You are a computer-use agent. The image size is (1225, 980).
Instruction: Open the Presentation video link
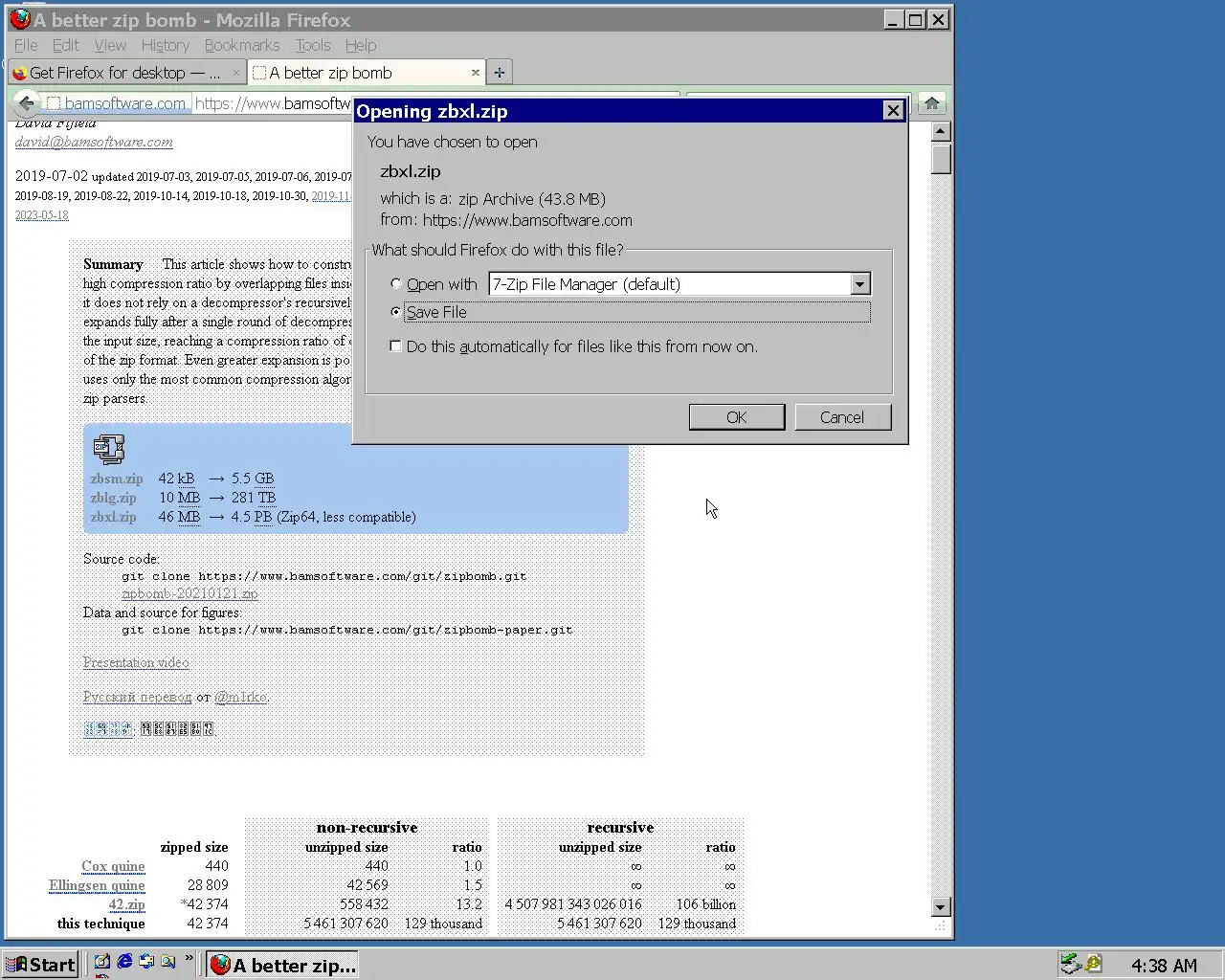point(136,662)
